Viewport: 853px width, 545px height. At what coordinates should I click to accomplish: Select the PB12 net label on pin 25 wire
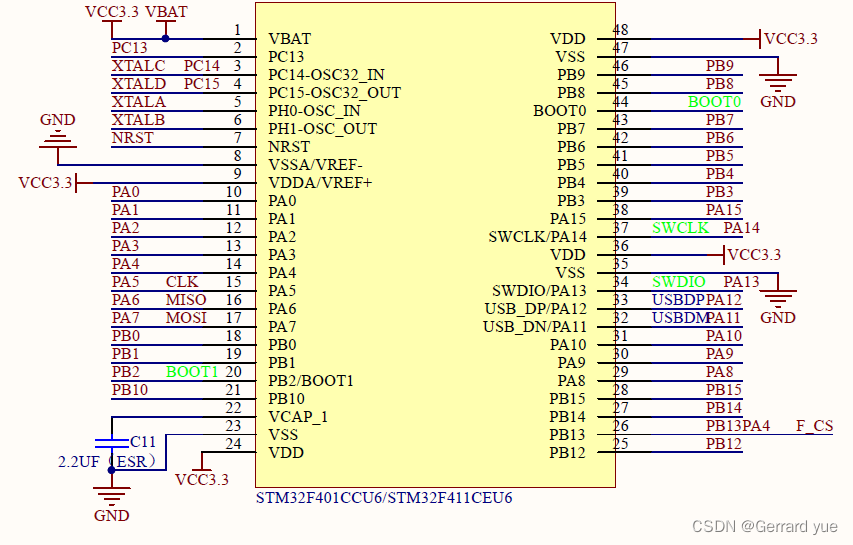(724, 444)
